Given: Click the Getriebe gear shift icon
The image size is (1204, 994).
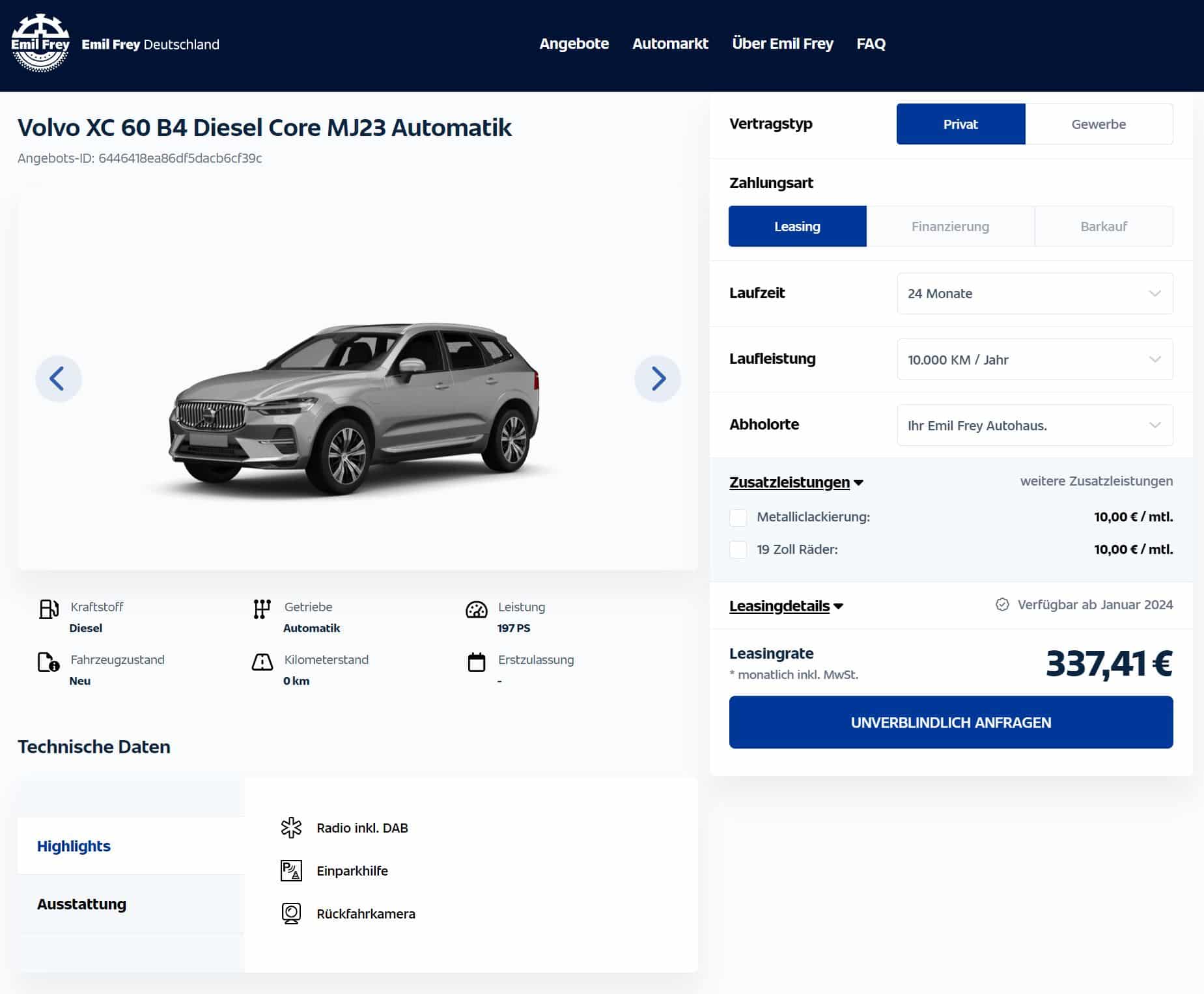Looking at the screenshot, I should tap(262, 609).
